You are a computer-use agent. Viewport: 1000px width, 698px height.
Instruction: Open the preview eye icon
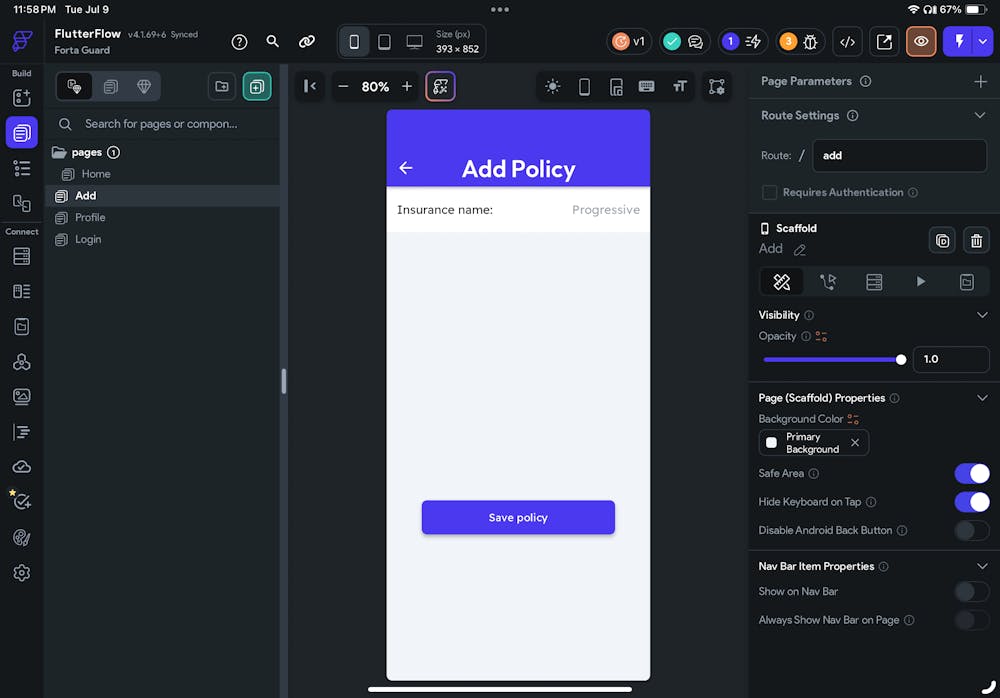pyautogui.click(x=921, y=42)
